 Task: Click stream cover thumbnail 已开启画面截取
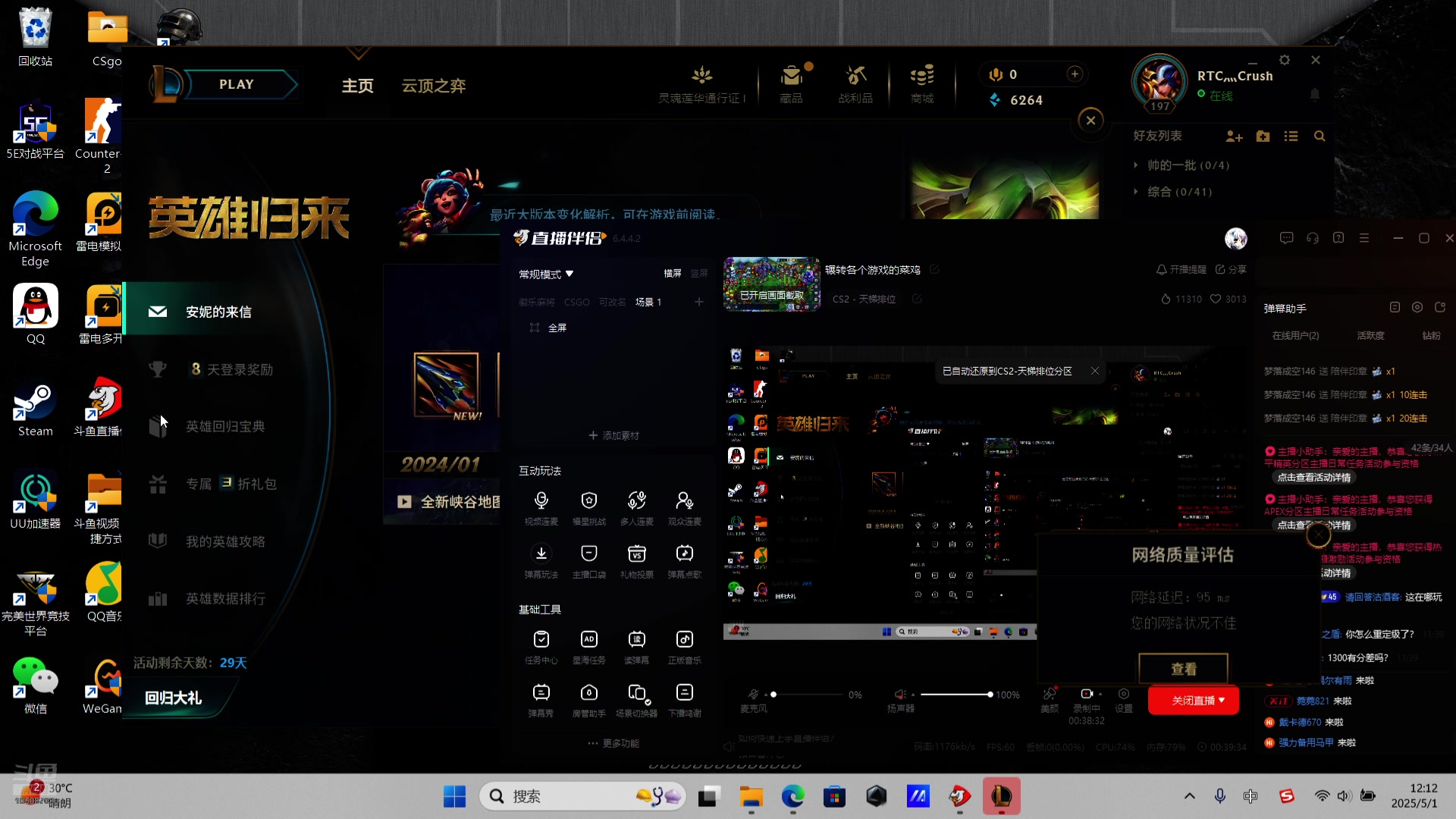click(x=771, y=284)
